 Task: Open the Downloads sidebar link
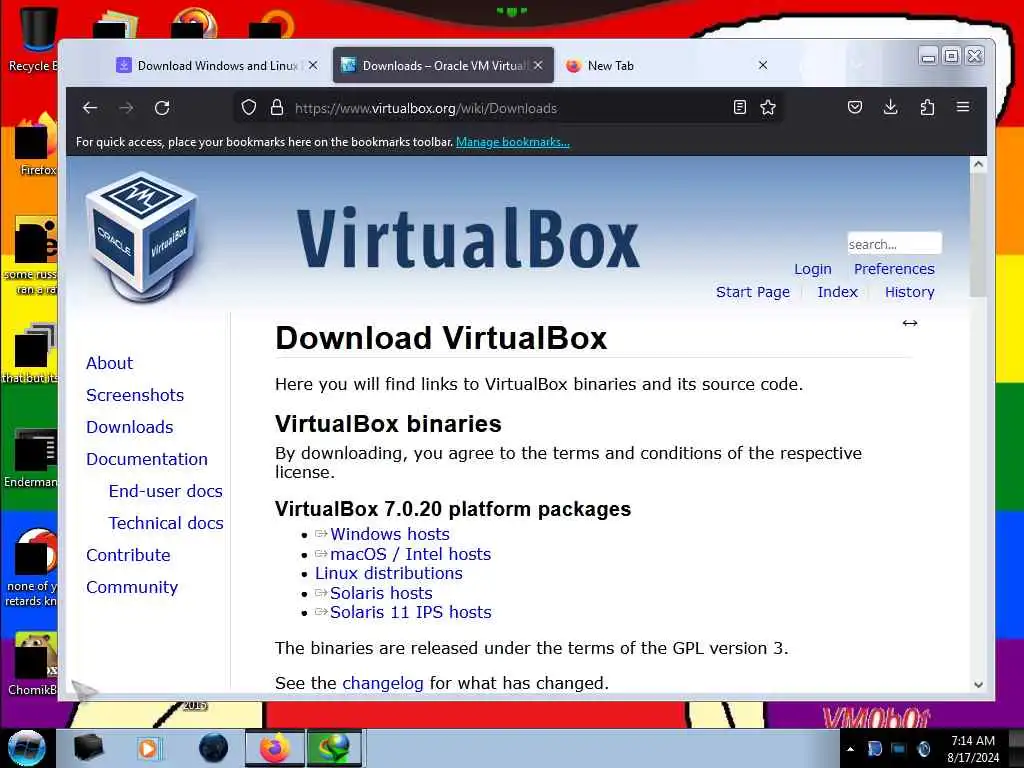(130, 427)
